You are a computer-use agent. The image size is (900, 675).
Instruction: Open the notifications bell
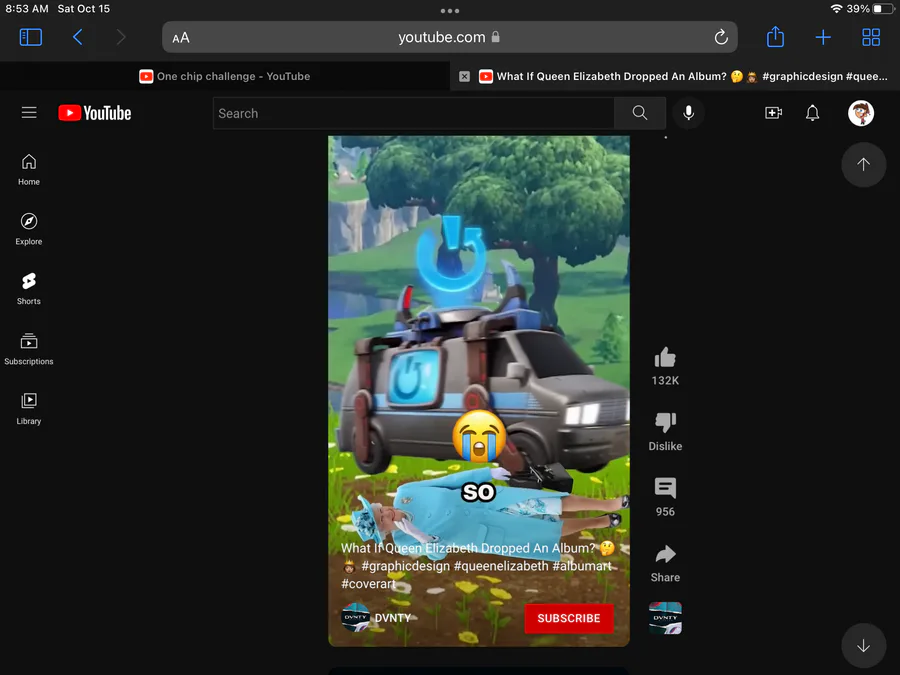pos(812,113)
